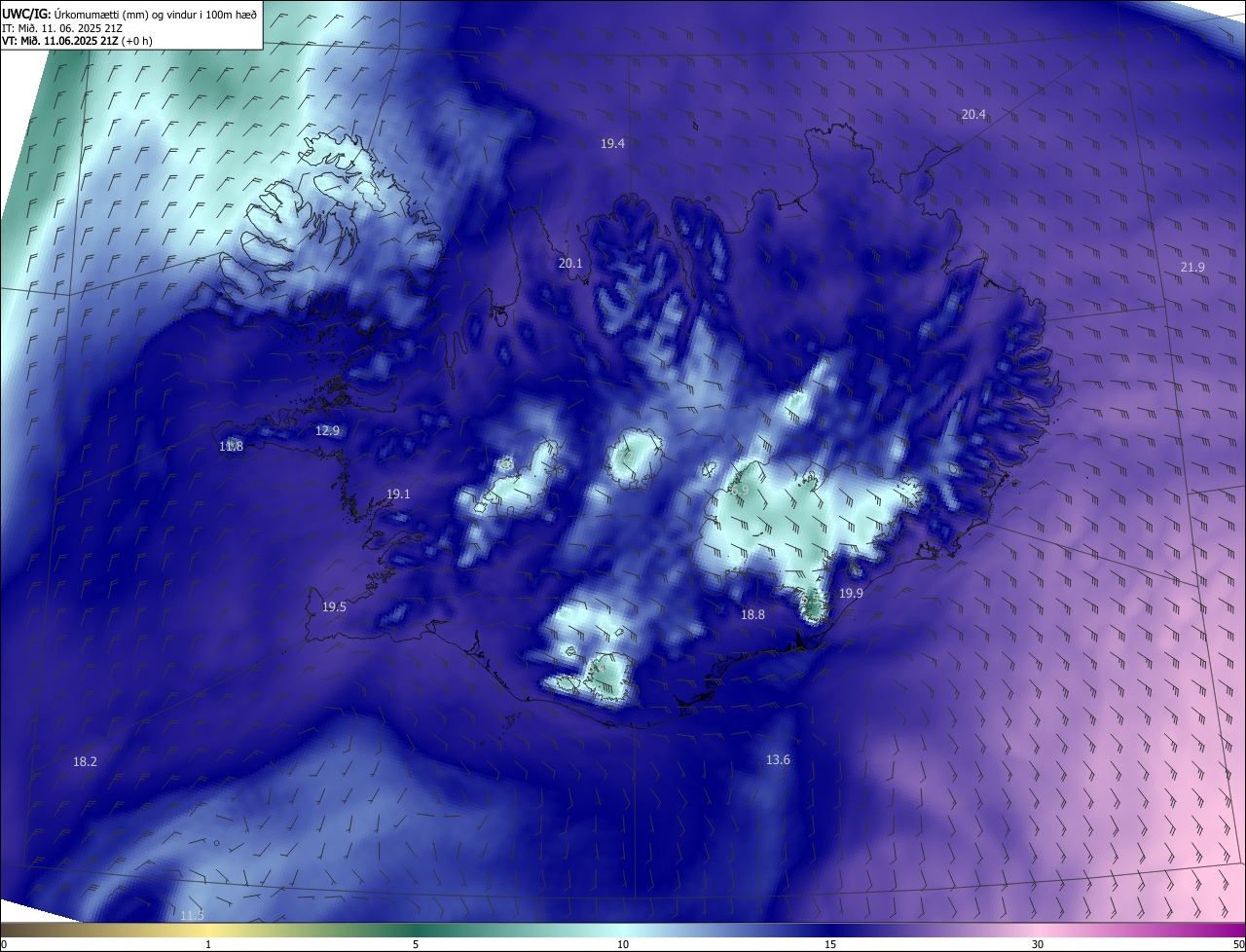Viewport: 1246px width, 952px height.
Task: Click the color scale tick labeled 1
Action: pos(208,944)
